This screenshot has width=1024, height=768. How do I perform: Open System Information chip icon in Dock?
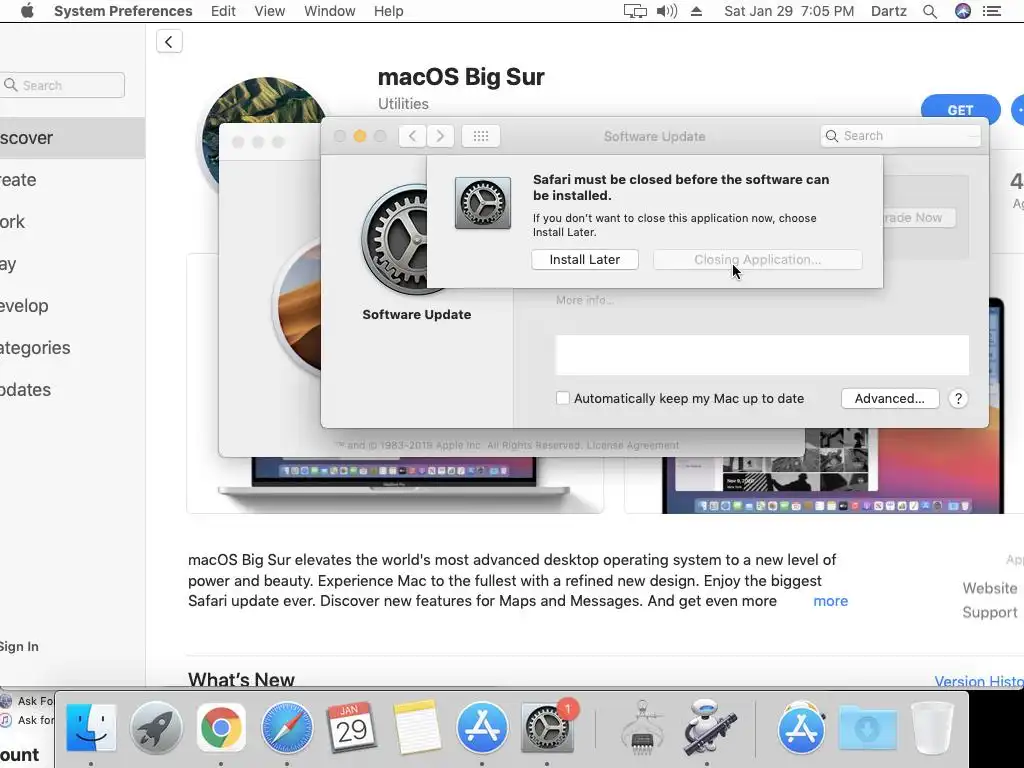tap(642, 728)
